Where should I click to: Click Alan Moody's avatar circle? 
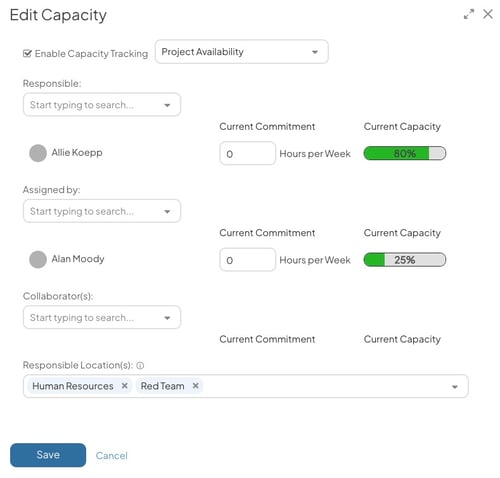[x=38, y=259]
